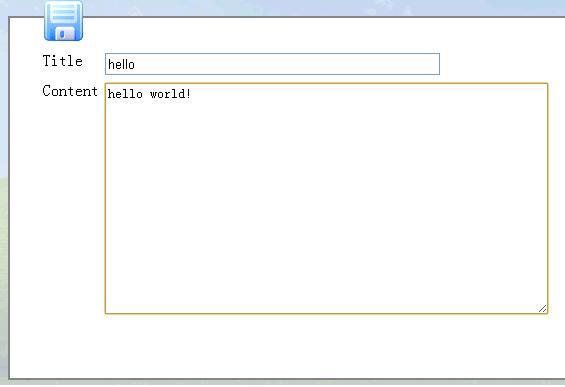Select the Title label text
565x387 pixels.
pyautogui.click(x=63, y=61)
